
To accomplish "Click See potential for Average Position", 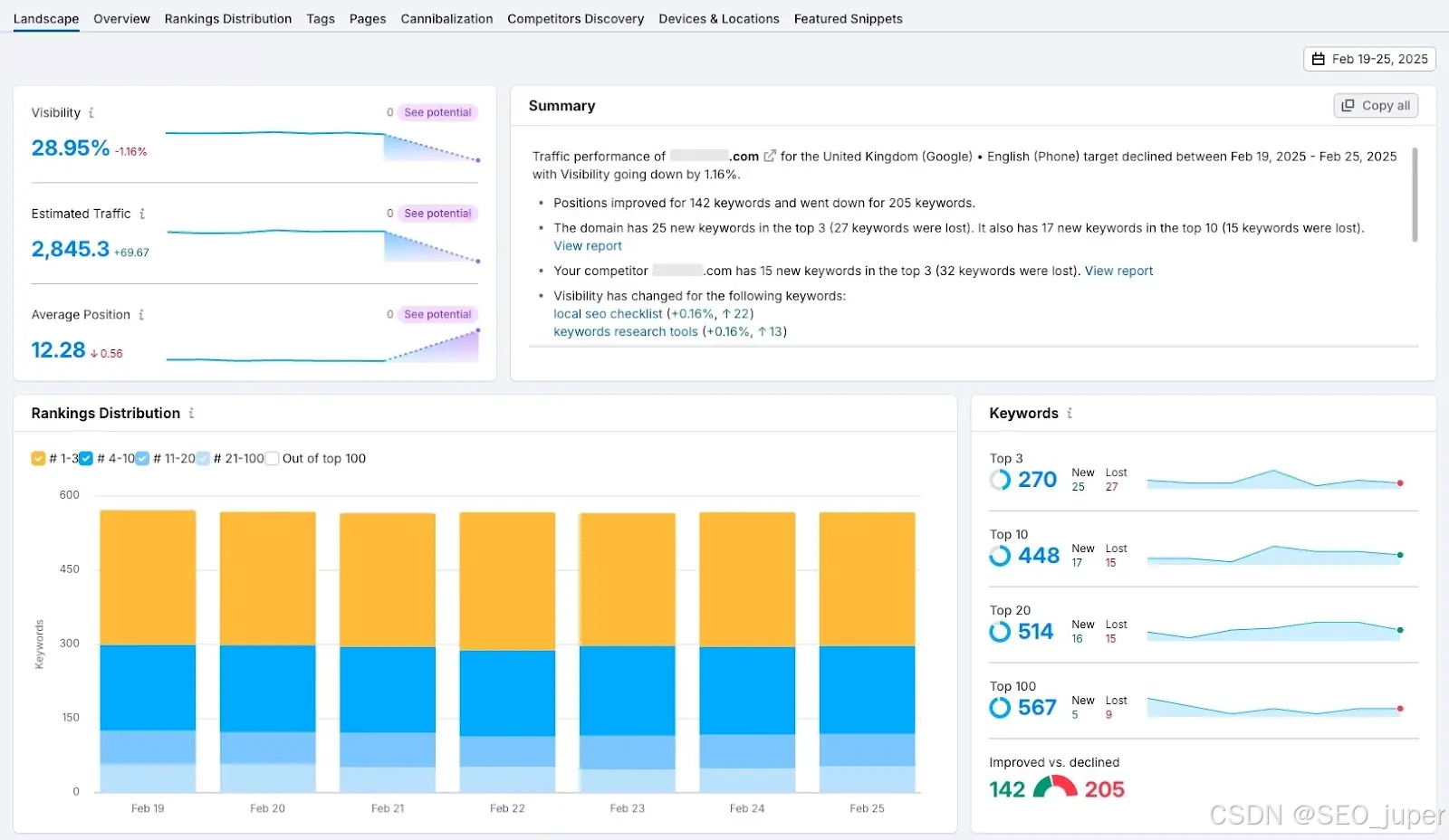I will pos(437,315).
